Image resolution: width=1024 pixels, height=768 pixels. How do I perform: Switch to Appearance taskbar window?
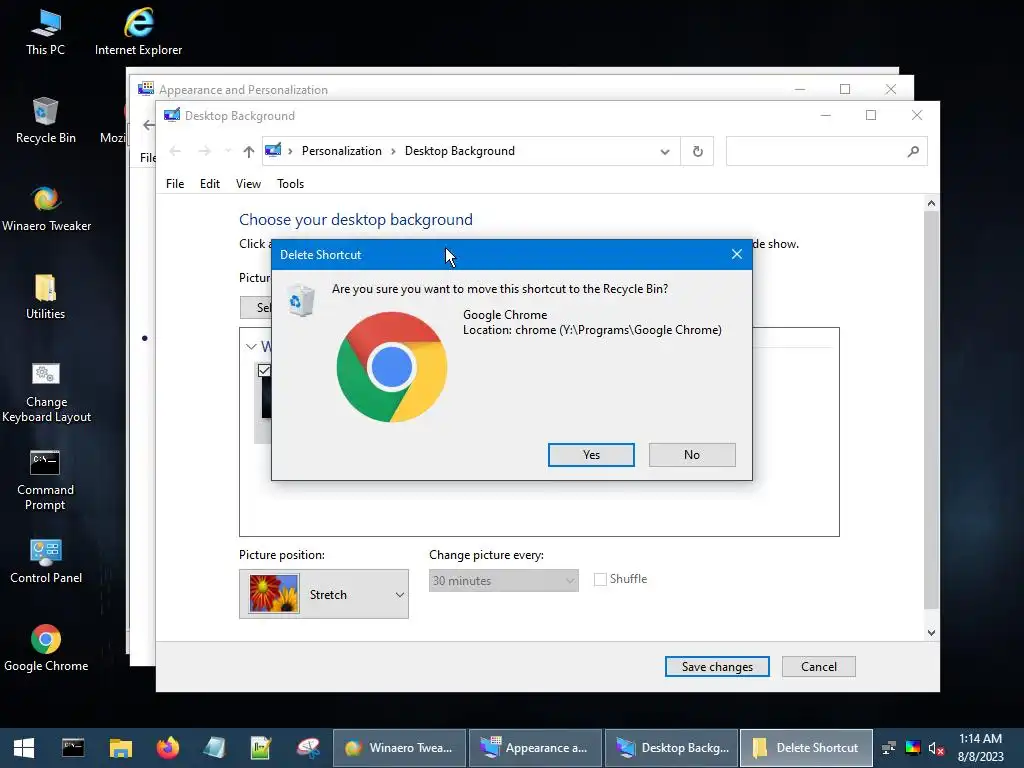[x=535, y=748]
